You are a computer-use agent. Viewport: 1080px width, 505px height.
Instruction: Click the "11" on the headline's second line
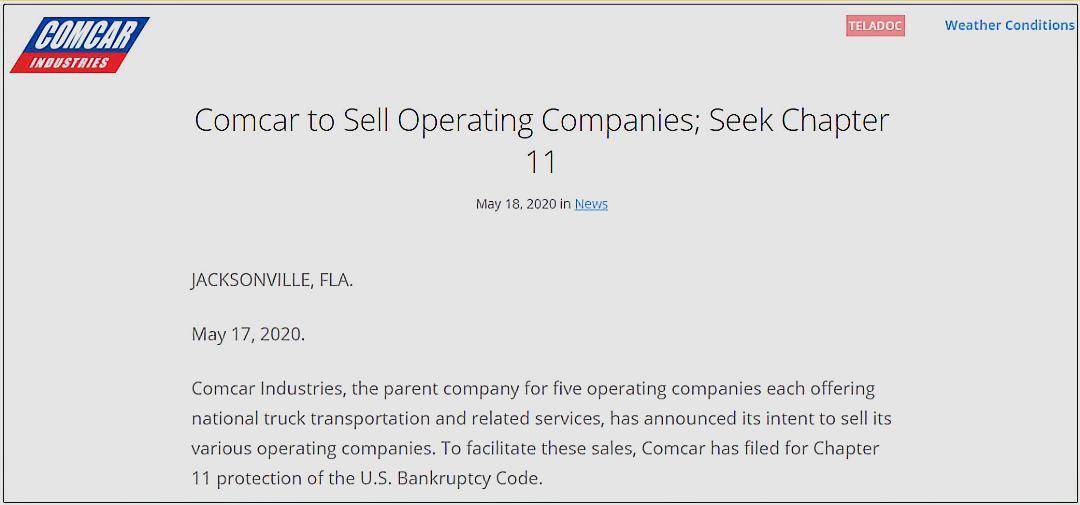coord(541,162)
